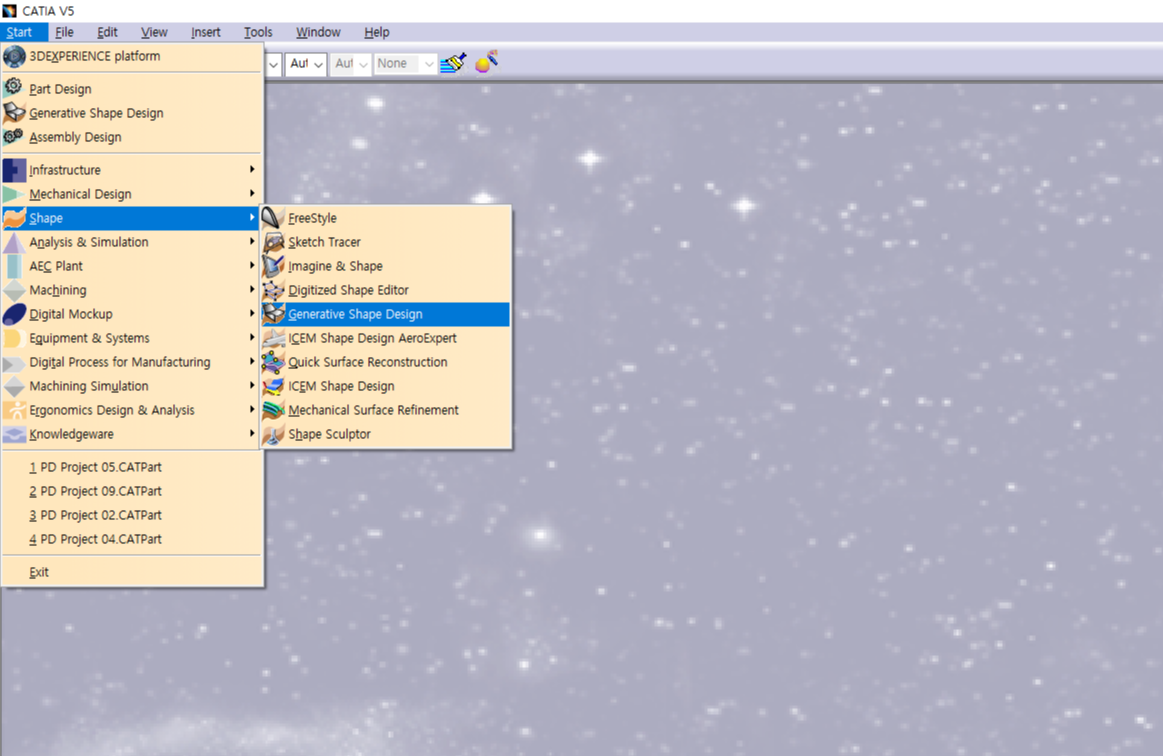Open the View menu
Screen dimensions: 1163x756
point(154,32)
